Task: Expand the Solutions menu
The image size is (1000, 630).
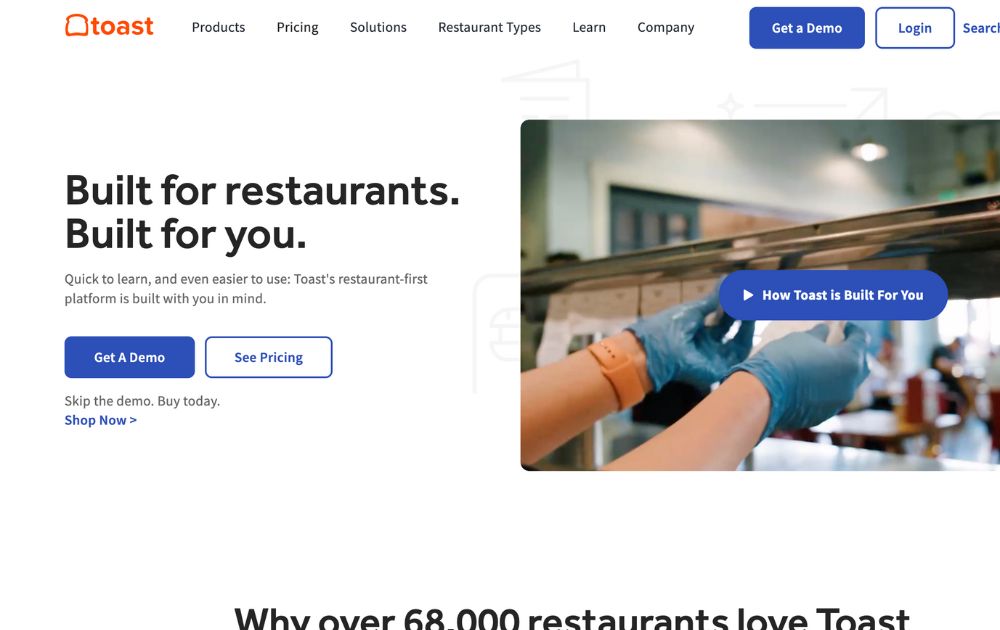Action: 378,27
